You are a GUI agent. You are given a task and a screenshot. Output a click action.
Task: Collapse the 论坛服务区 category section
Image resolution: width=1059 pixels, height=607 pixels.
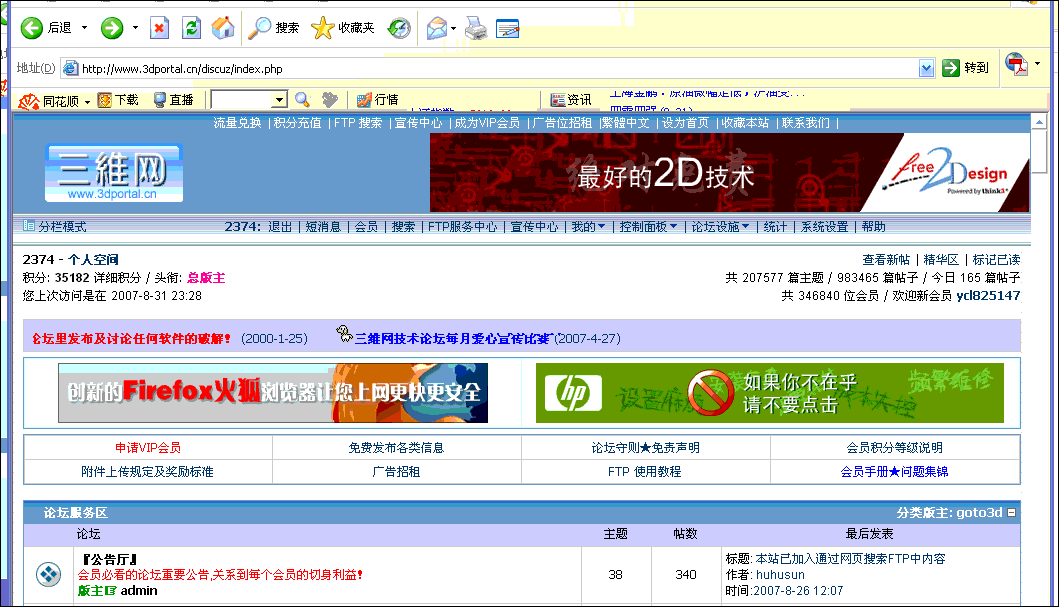(x=1012, y=513)
